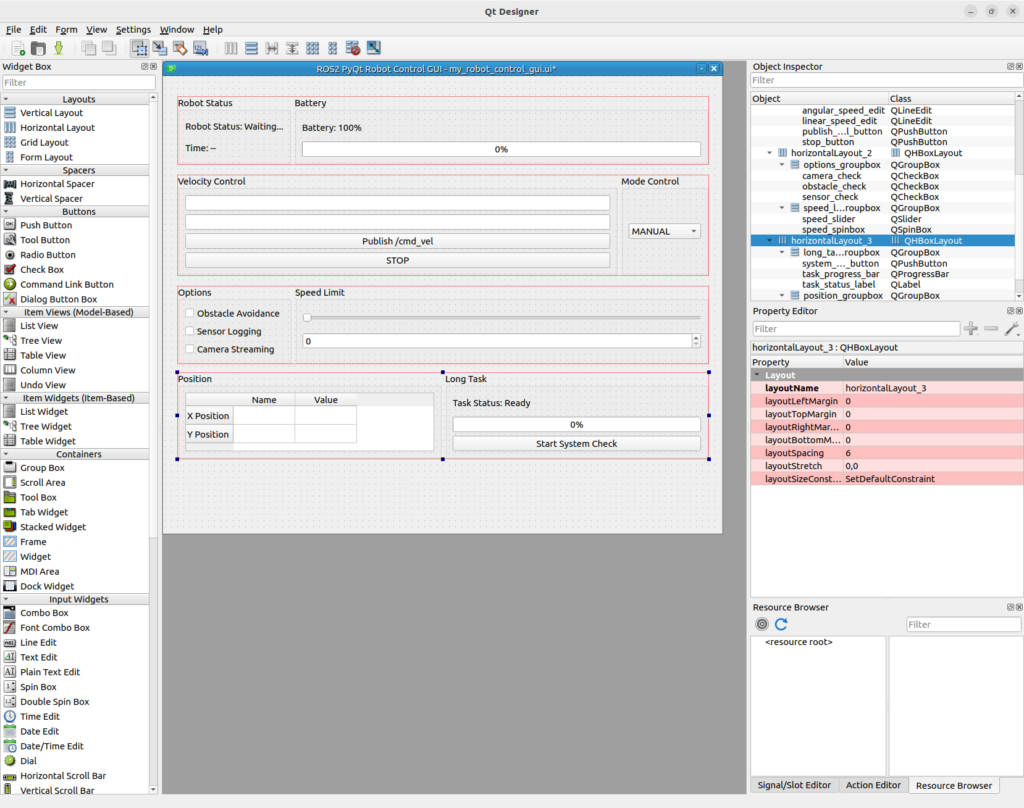
Task: Collapse the Layouts category in Widget Box
Action: tap(7, 99)
